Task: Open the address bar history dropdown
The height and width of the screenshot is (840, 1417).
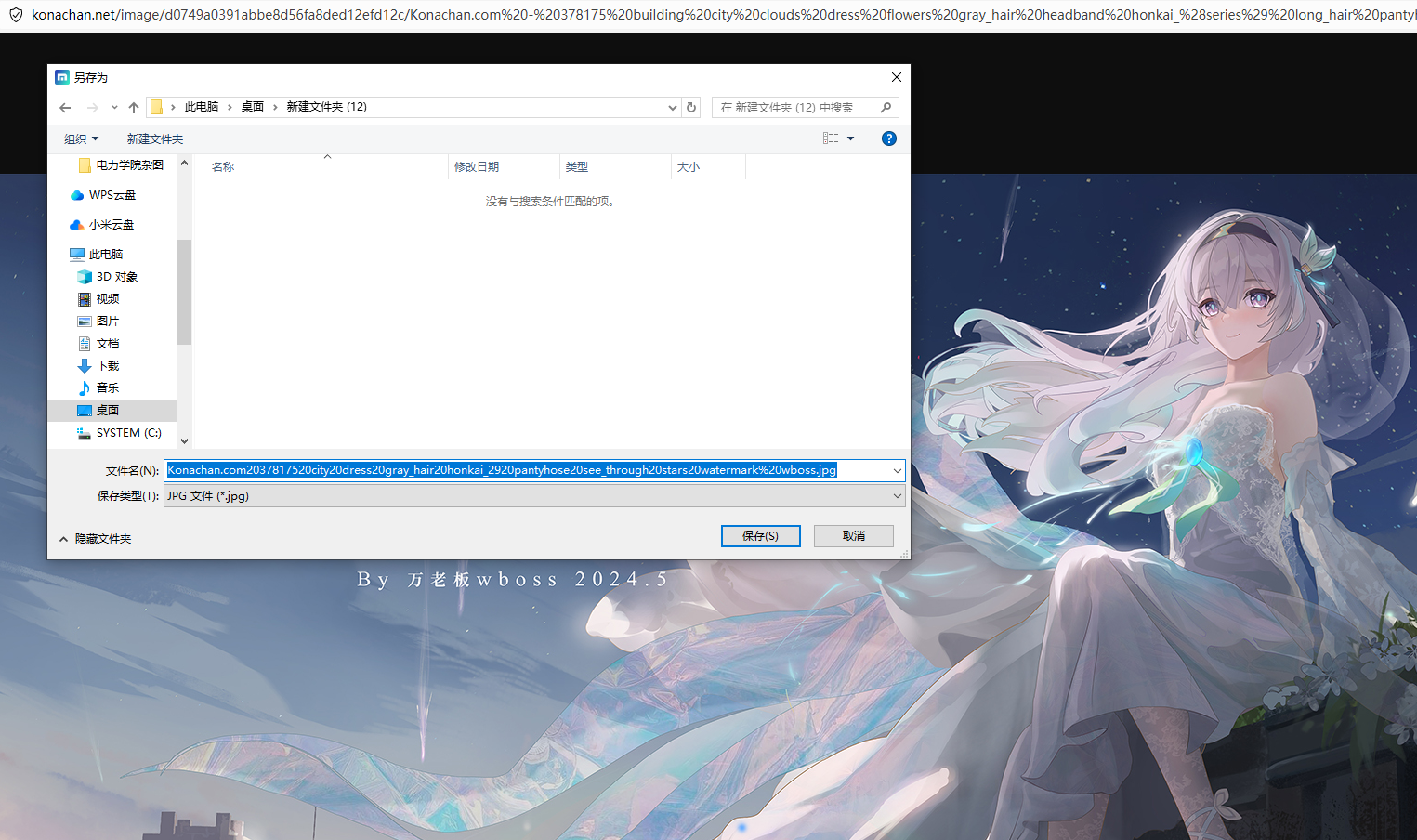Action: pos(673,108)
